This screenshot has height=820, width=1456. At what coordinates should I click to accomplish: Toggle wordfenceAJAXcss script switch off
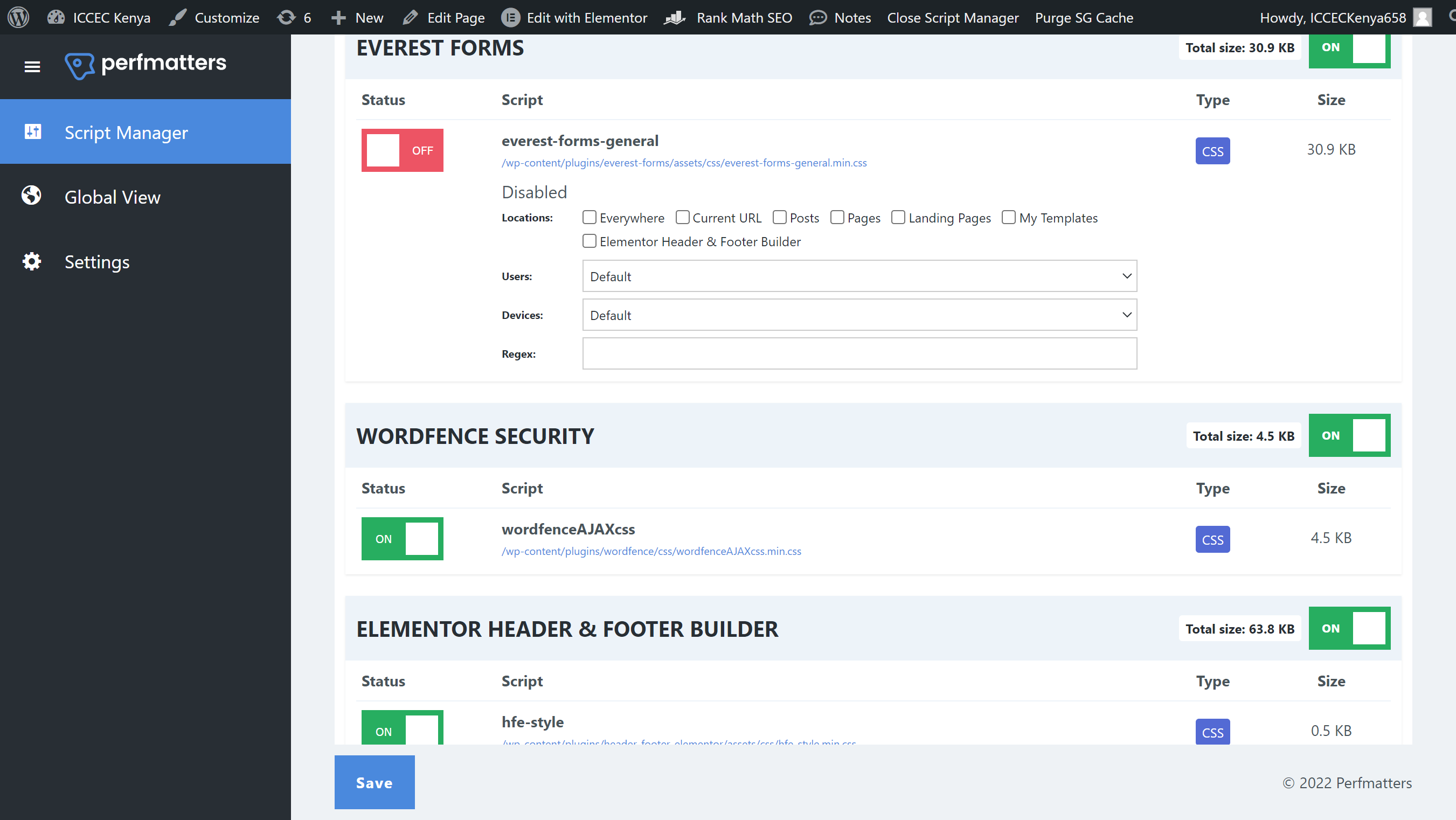pyautogui.click(x=403, y=539)
